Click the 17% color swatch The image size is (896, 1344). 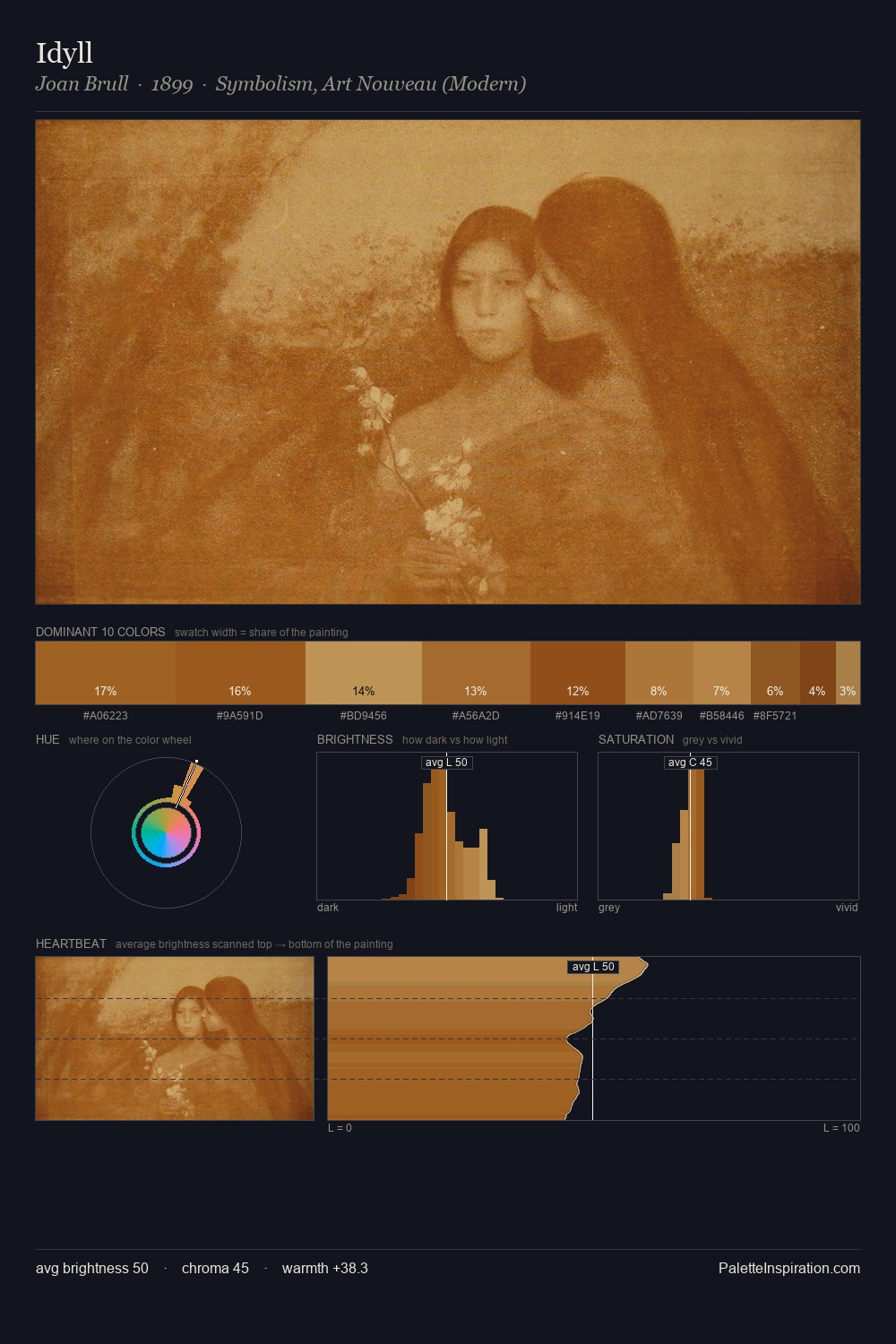tap(106, 673)
